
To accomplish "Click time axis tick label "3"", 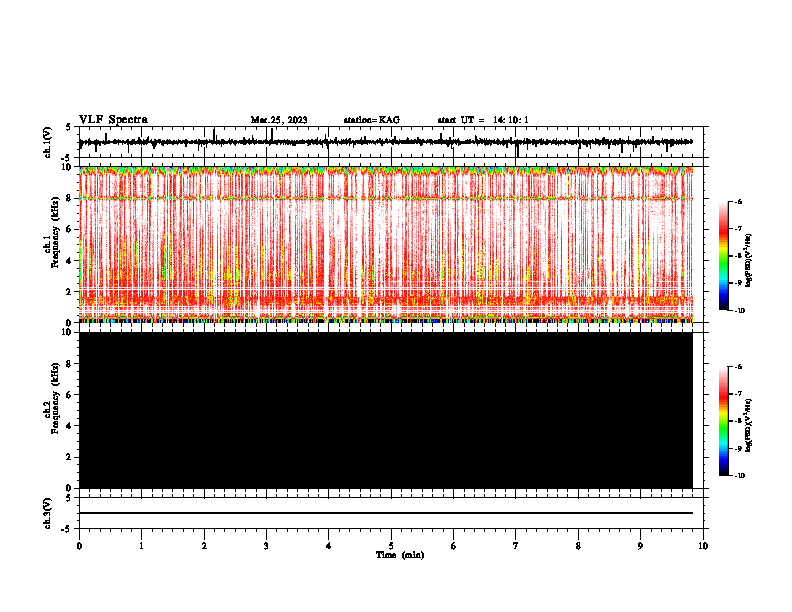I will click(x=266, y=546).
